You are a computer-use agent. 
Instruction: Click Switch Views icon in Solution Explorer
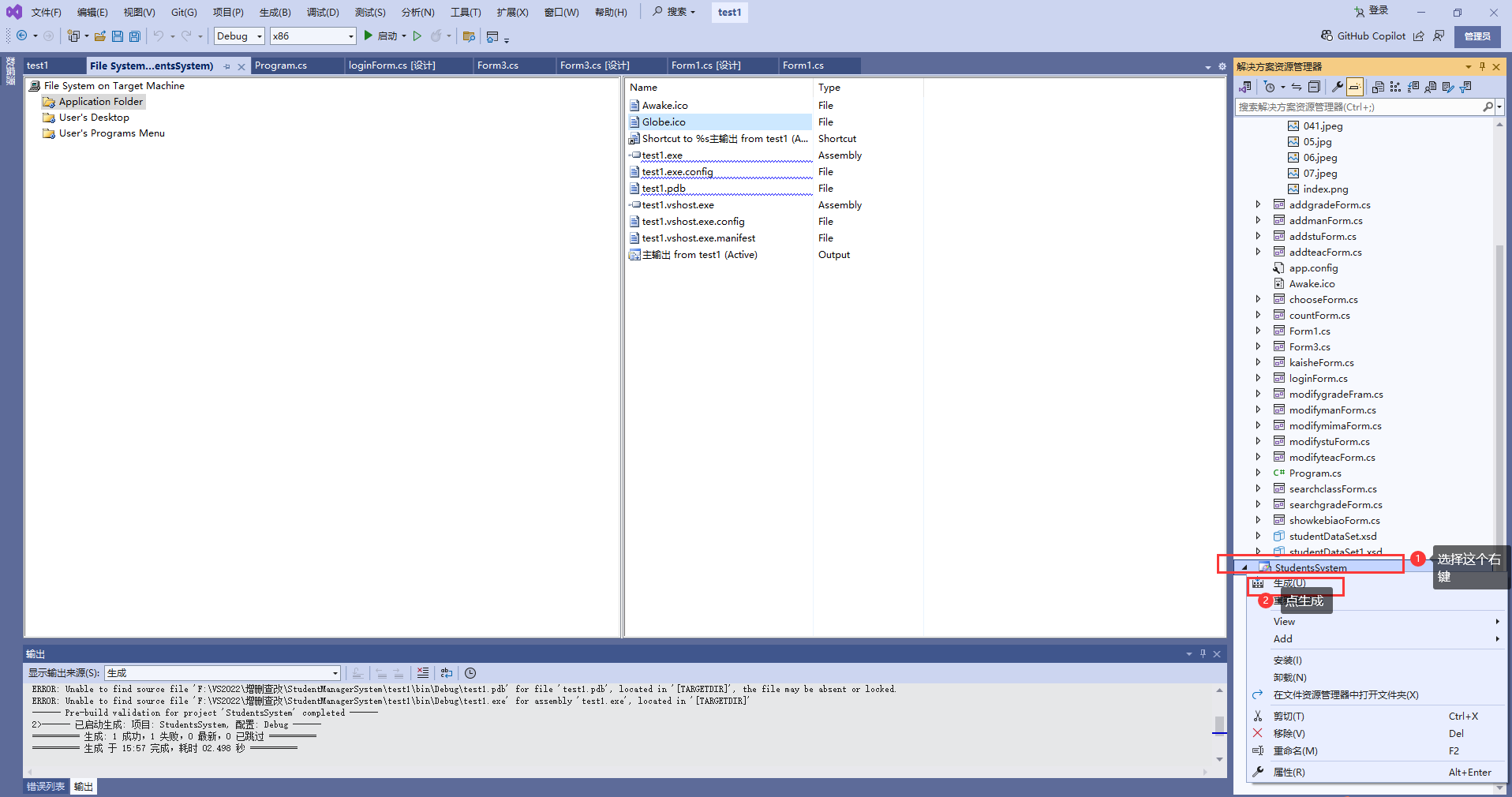coord(1245,87)
